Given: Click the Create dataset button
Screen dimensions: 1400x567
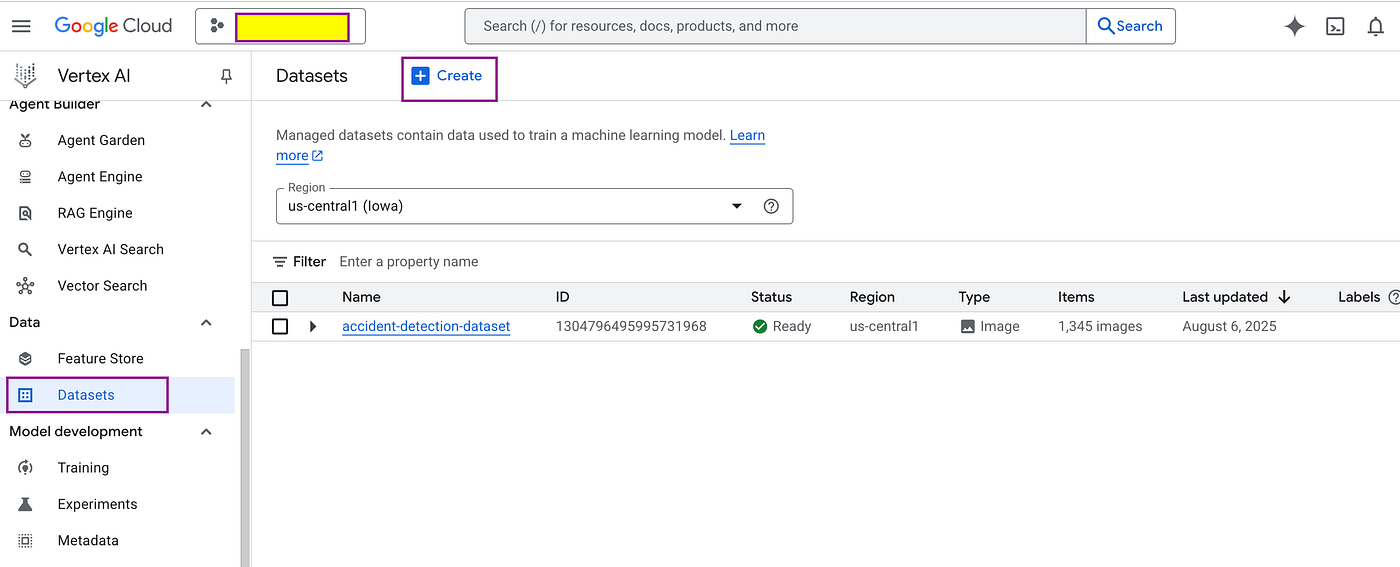Looking at the screenshot, I should [x=448, y=76].
